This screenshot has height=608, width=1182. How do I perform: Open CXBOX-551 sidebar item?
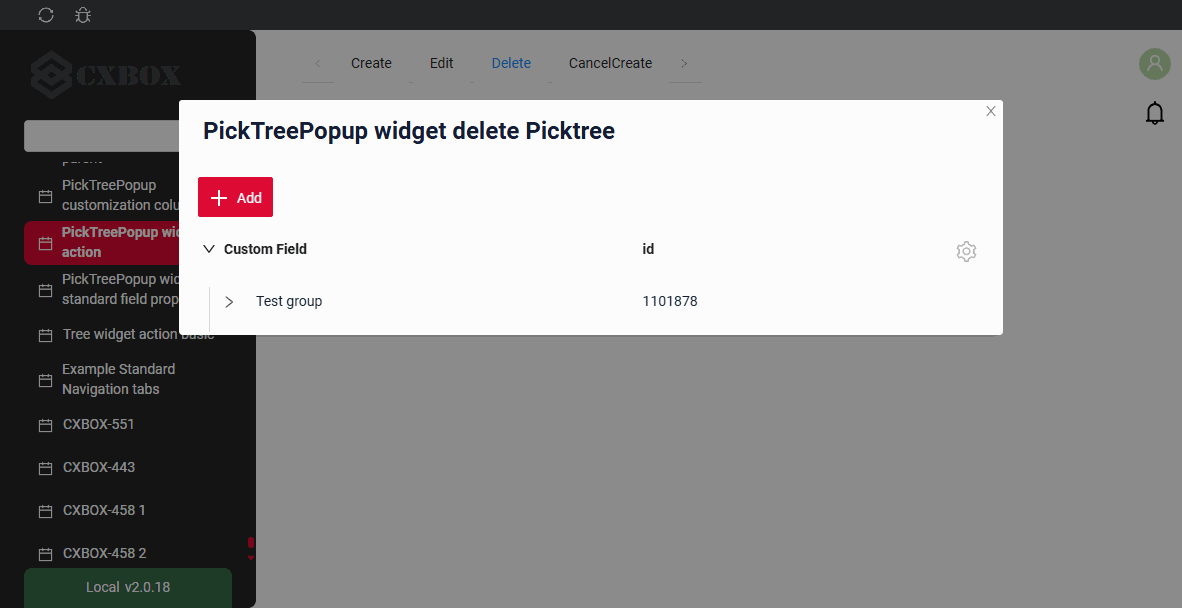pos(98,424)
